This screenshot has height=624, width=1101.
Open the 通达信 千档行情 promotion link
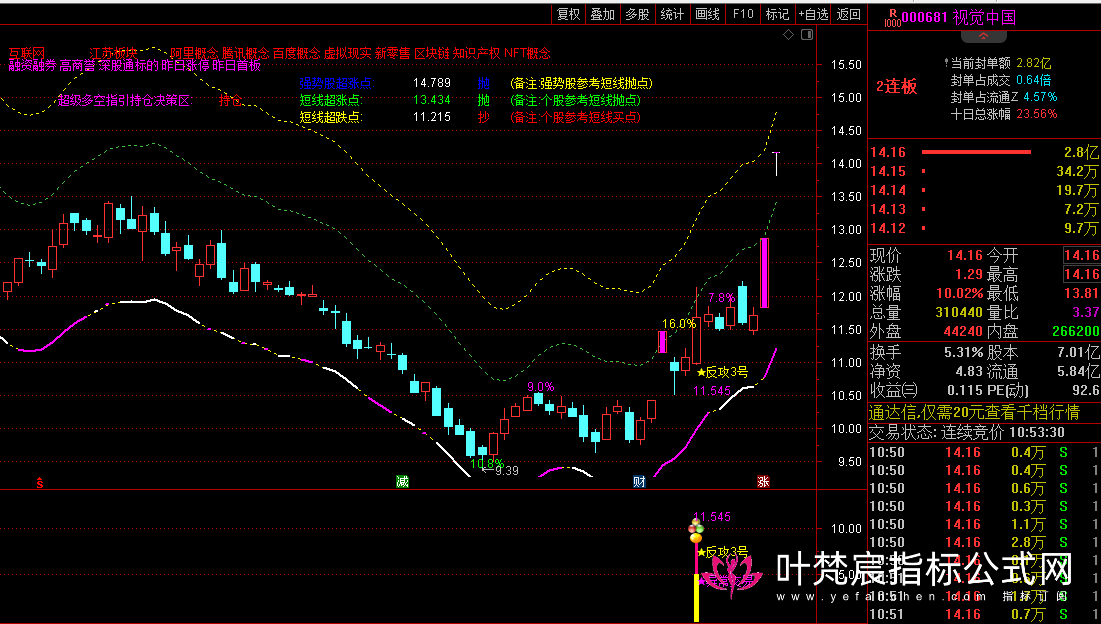tap(974, 413)
